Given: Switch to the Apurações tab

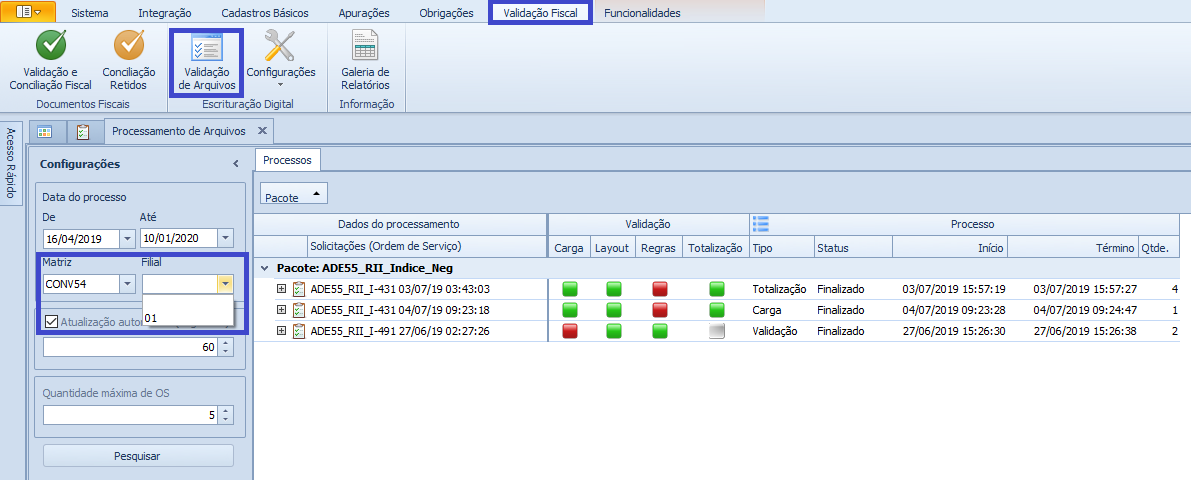Looking at the screenshot, I should click(365, 13).
